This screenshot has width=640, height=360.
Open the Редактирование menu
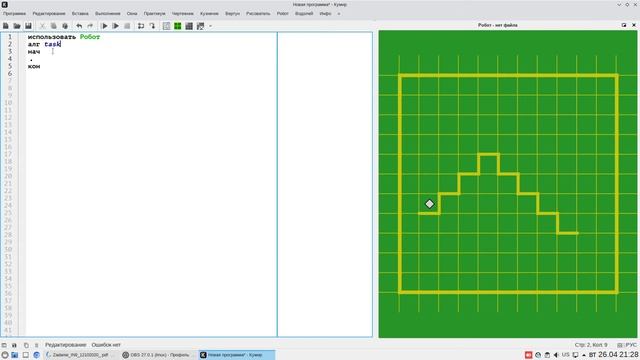point(49,13)
